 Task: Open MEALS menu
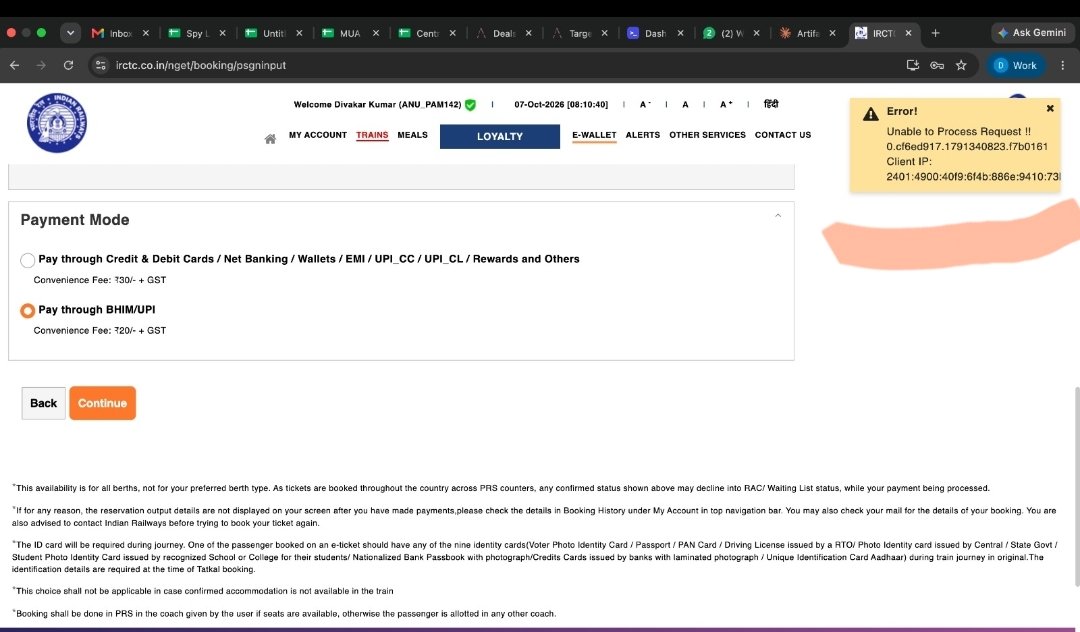(413, 135)
